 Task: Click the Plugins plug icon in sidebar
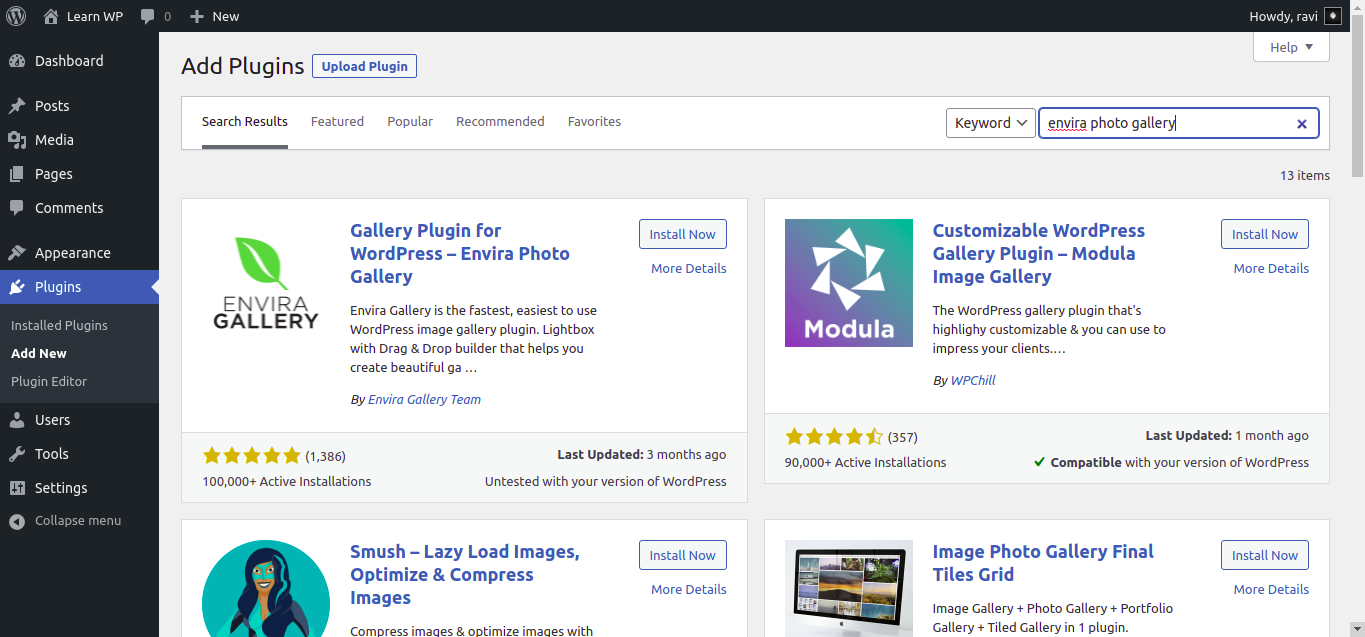pos(17,287)
